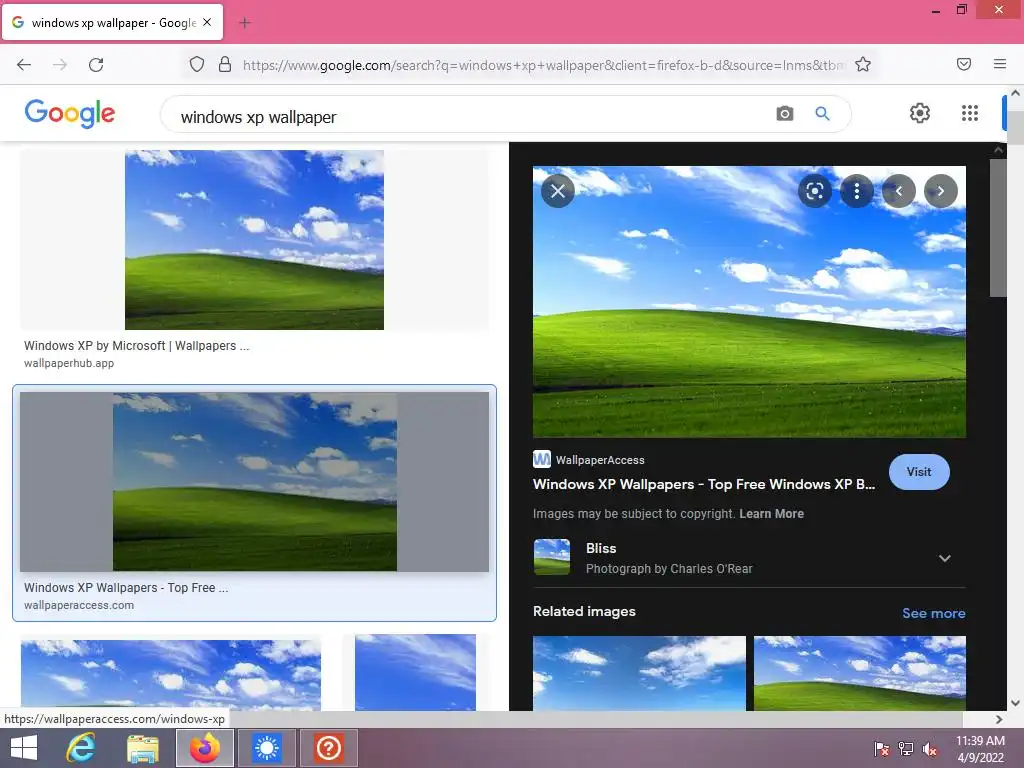Image resolution: width=1024 pixels, height=768 pixels.
Task: Click the page scroll down arrow
Action: [1015, 703]
